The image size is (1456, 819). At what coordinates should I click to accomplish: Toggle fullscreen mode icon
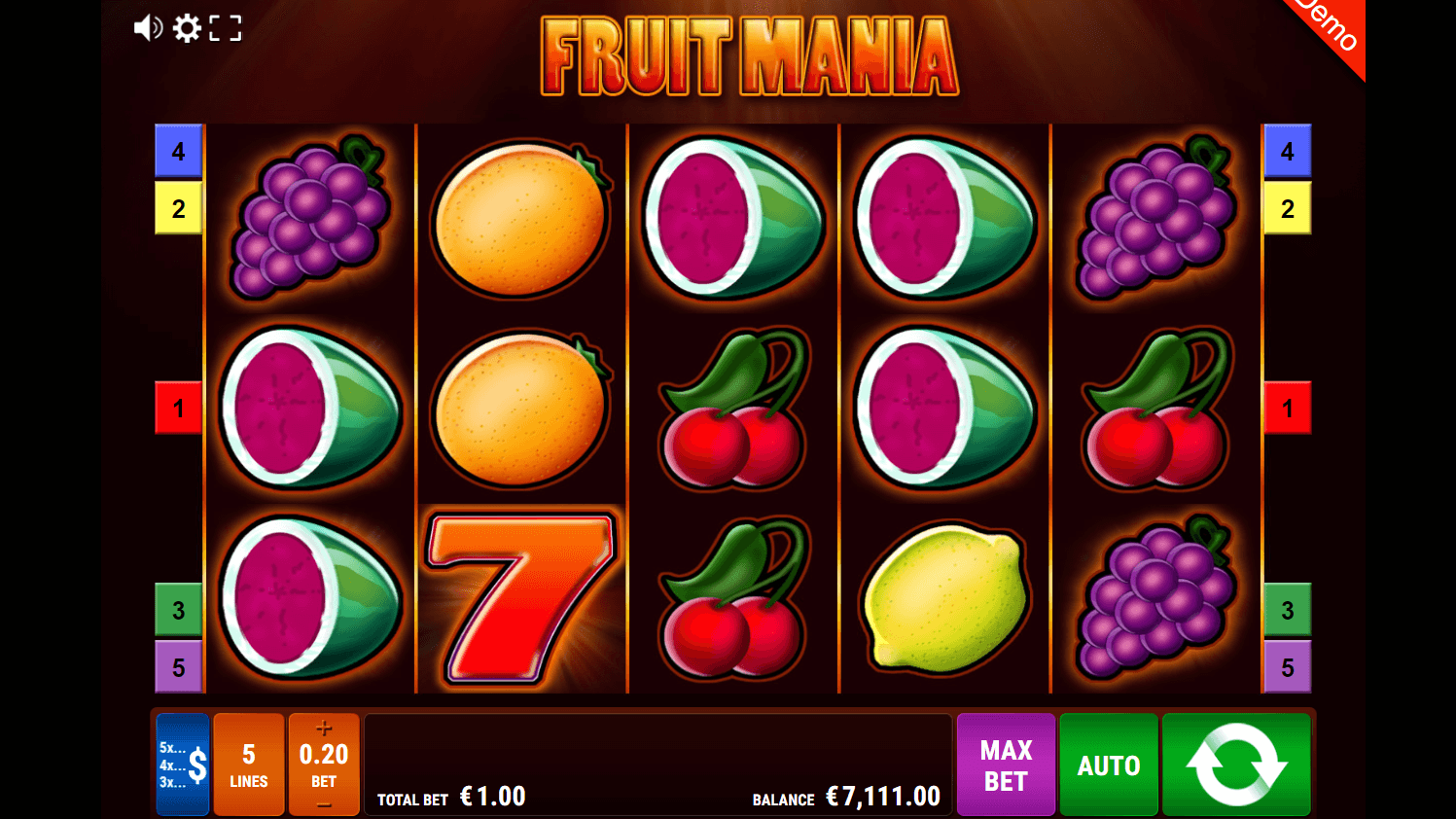(226, 28)
